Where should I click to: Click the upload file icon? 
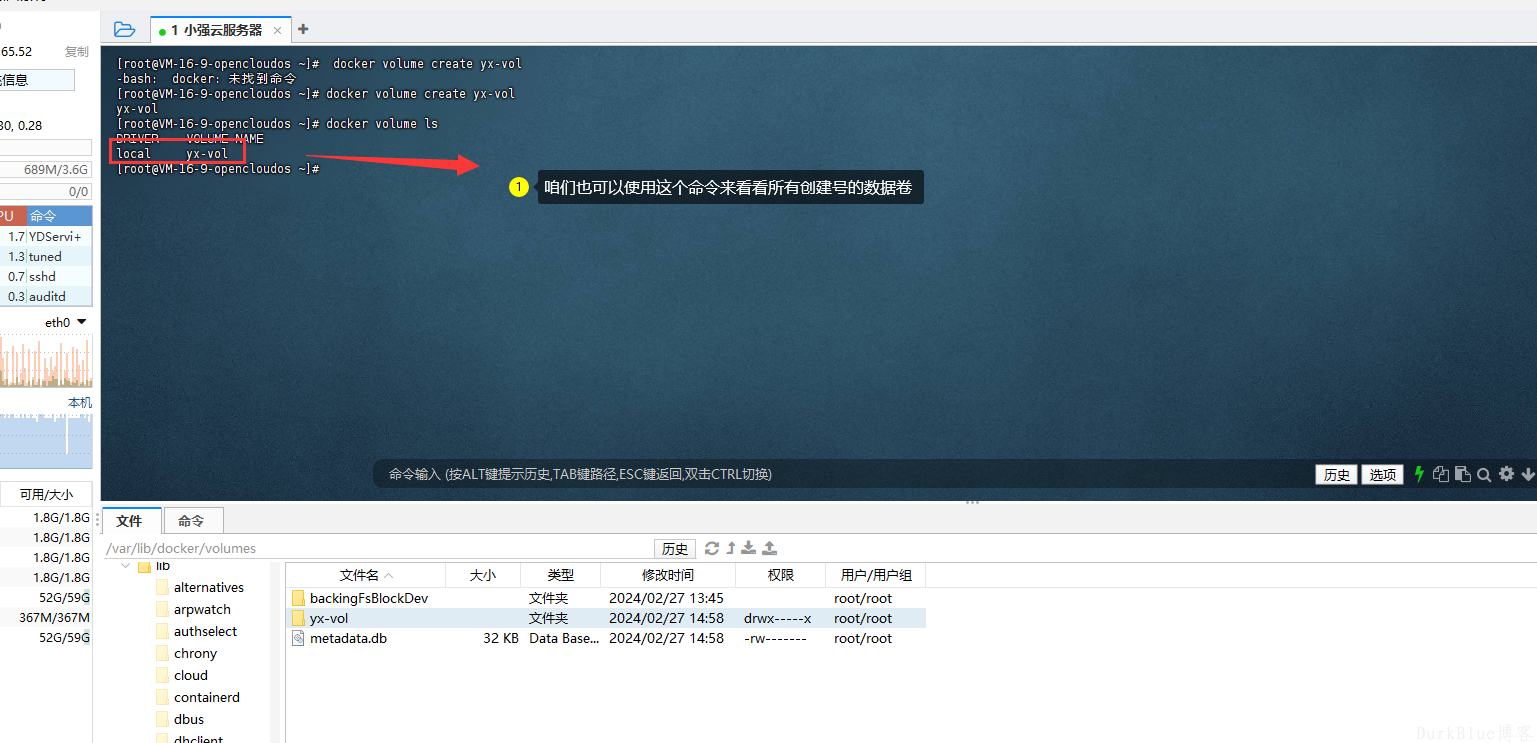coord(770,548)
